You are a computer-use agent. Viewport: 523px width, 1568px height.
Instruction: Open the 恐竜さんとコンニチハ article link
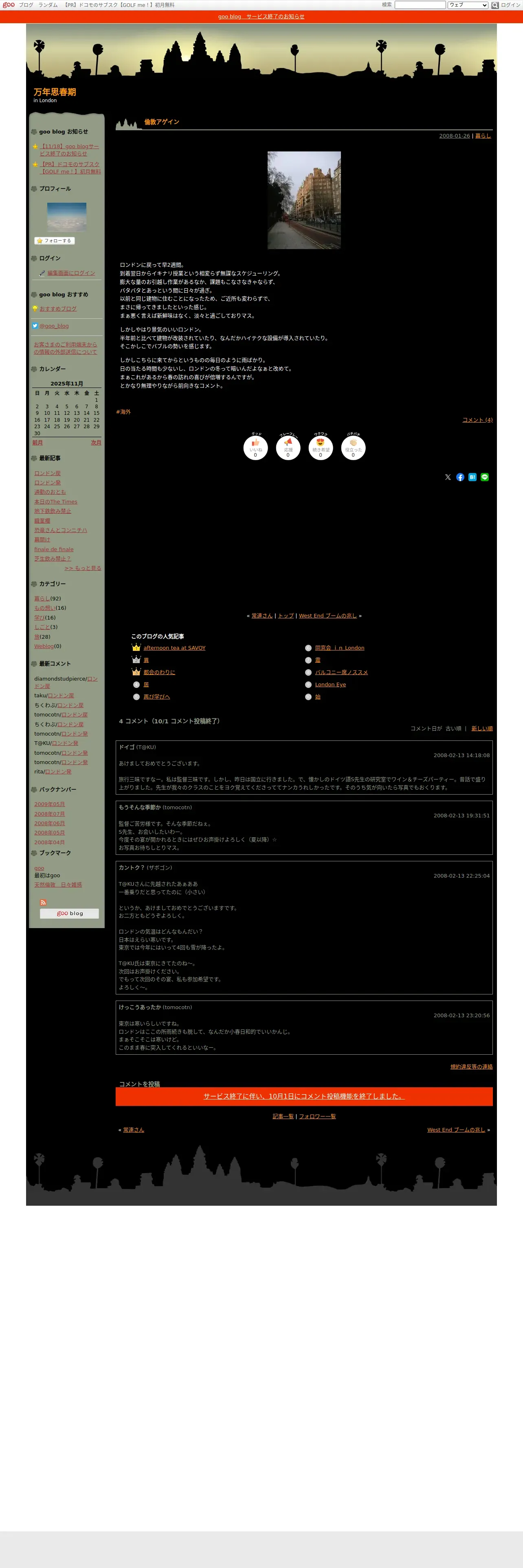[60, 530]
